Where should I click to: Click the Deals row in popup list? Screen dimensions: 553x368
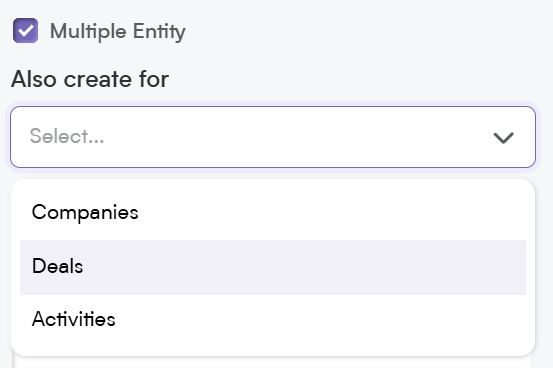point(273,267)
